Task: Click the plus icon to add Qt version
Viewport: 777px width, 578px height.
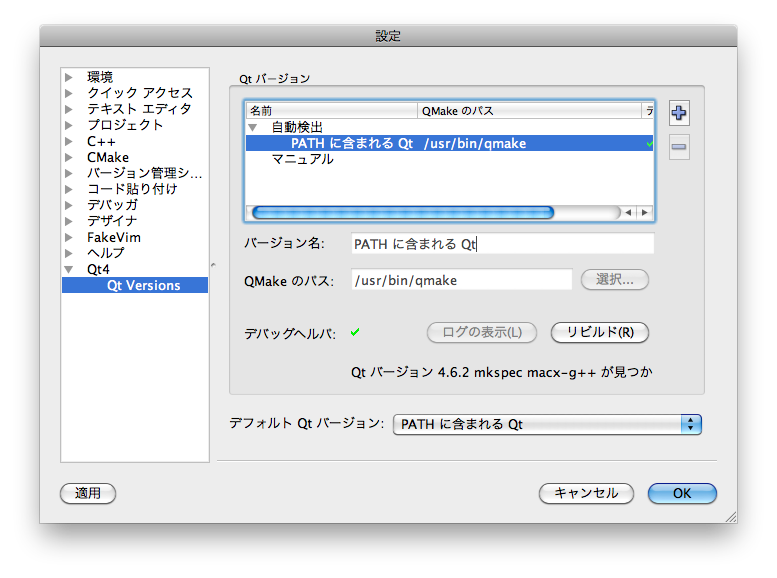Action: click(x=679, y=113)
